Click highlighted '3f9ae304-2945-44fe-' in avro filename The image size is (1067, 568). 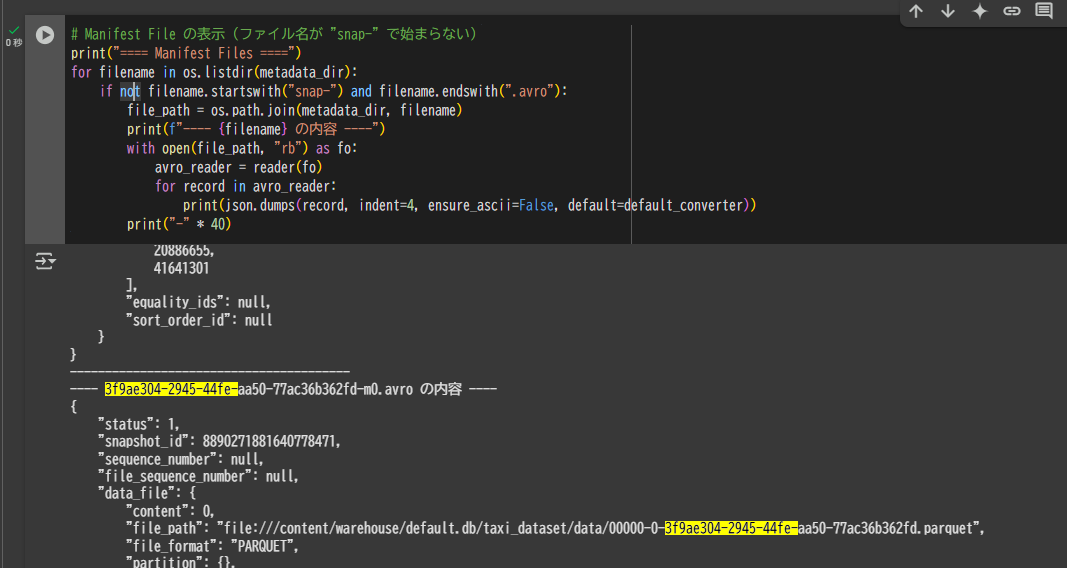[x=171, y=389]
